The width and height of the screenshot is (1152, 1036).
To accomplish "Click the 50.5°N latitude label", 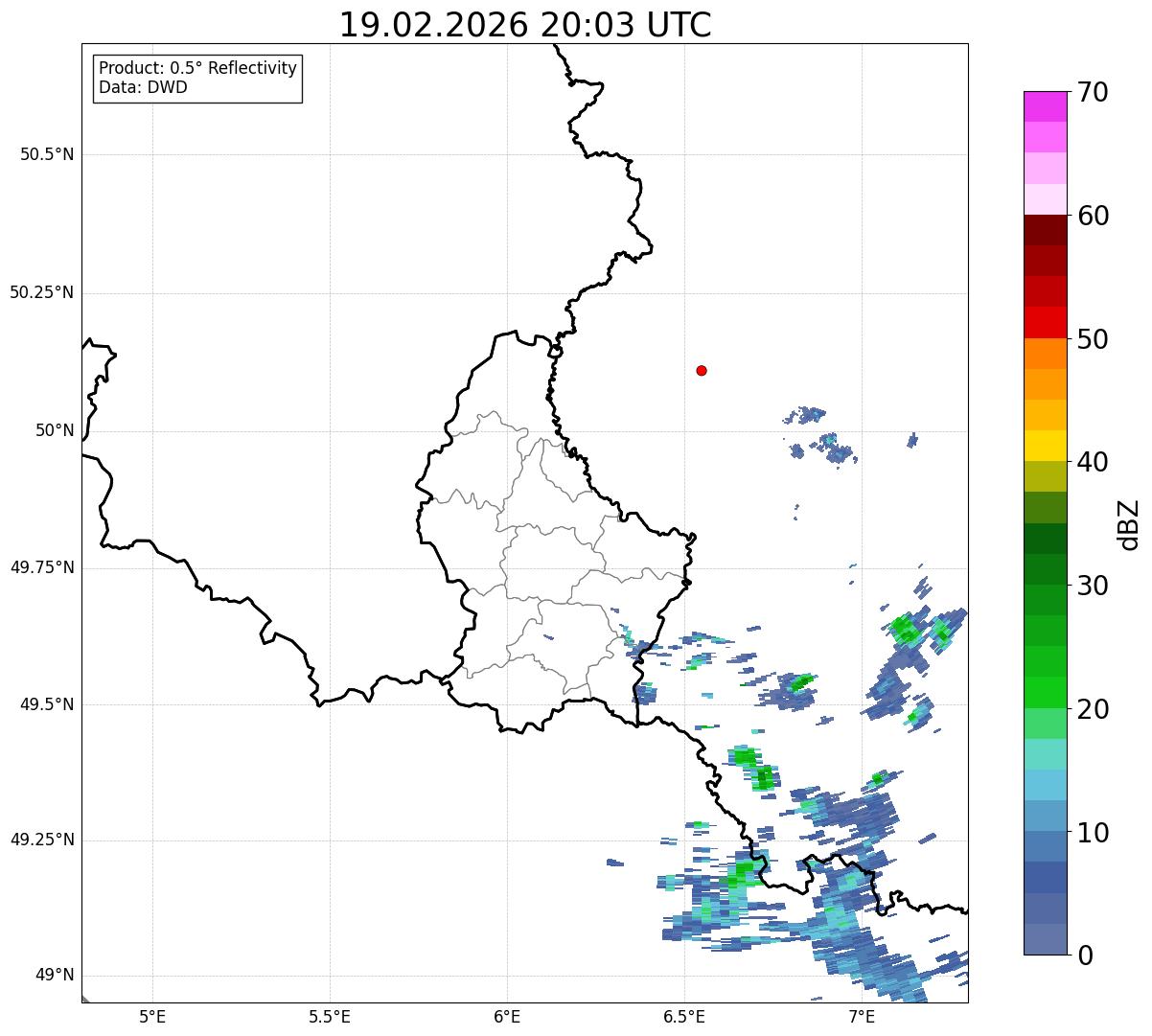I will [47, 154].
